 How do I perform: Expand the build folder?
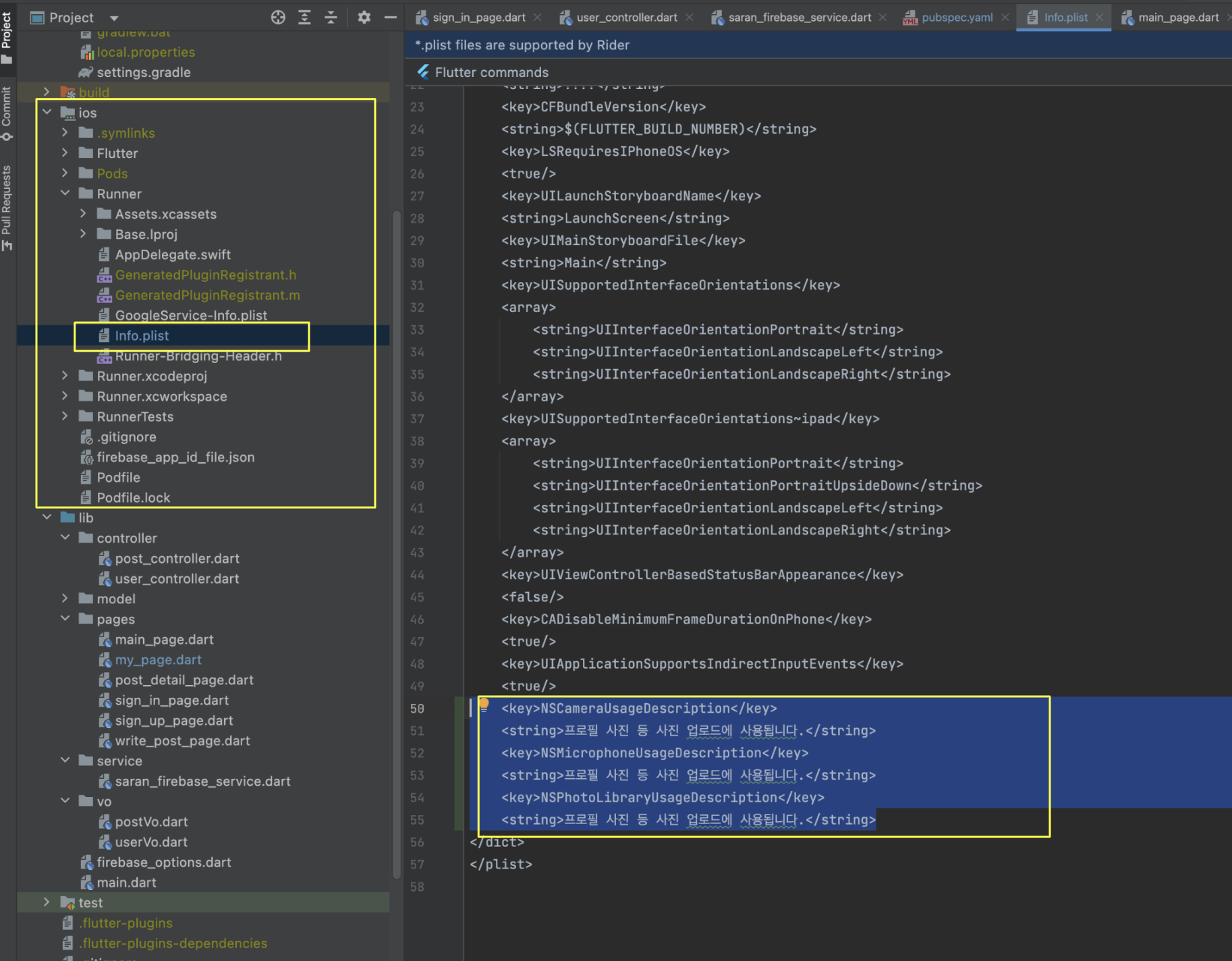coord(47,92)
